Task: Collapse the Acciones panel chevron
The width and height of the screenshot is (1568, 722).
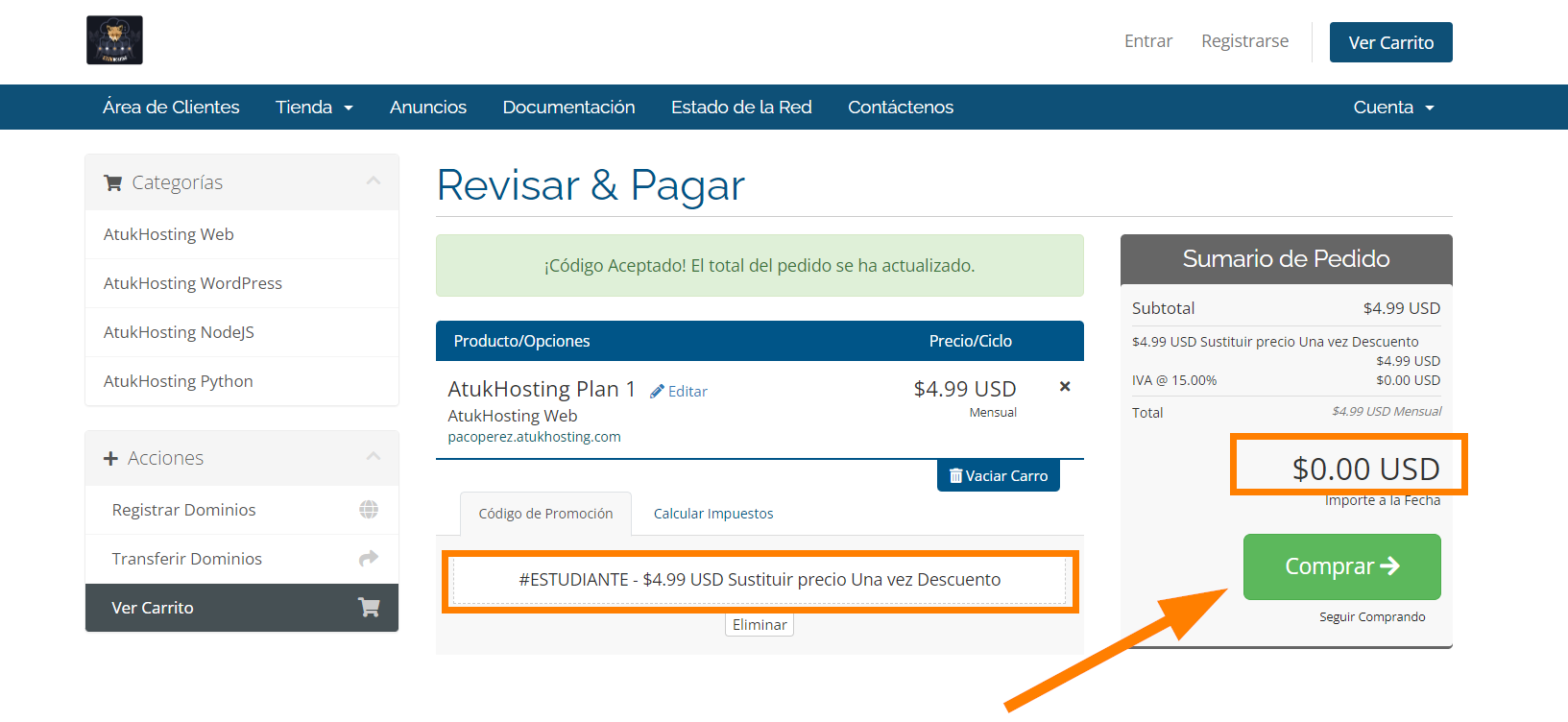Action: coord(374,457)
